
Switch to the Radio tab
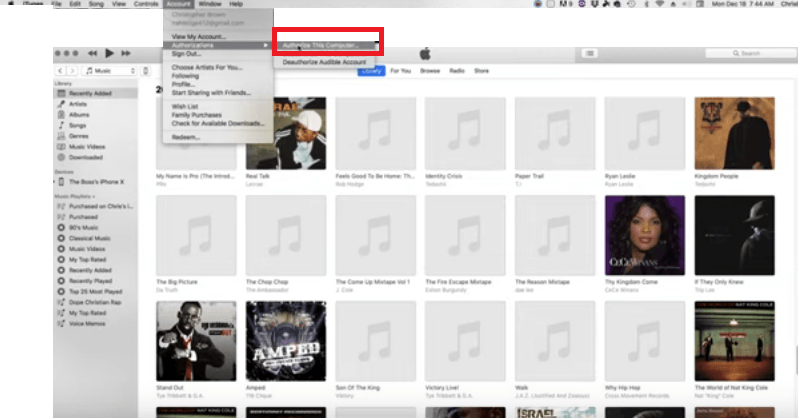pyautogui.click(x=457, y=71)
